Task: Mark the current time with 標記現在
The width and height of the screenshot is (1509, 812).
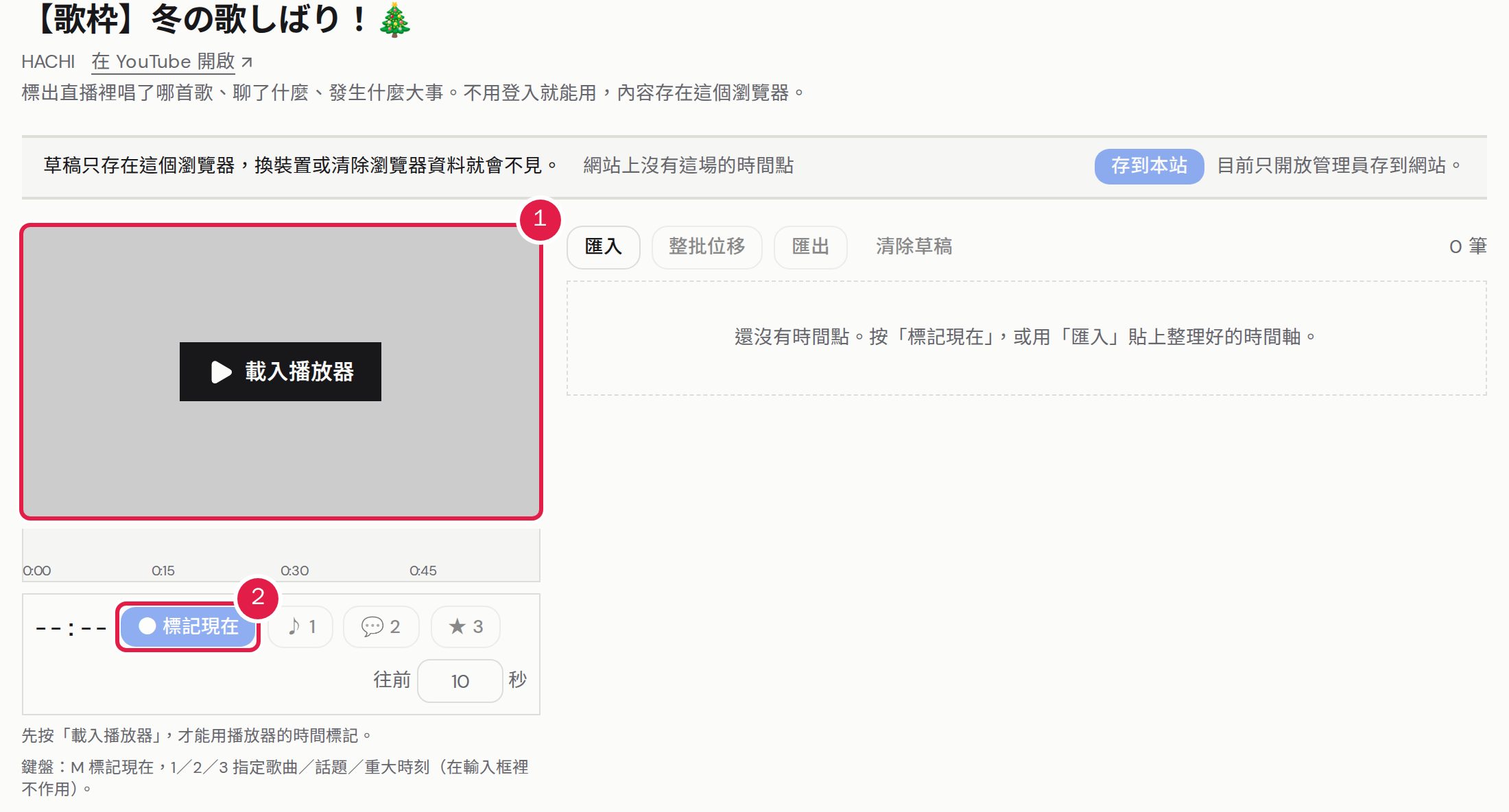Action: pyautogui.click(x=188, y=626)
